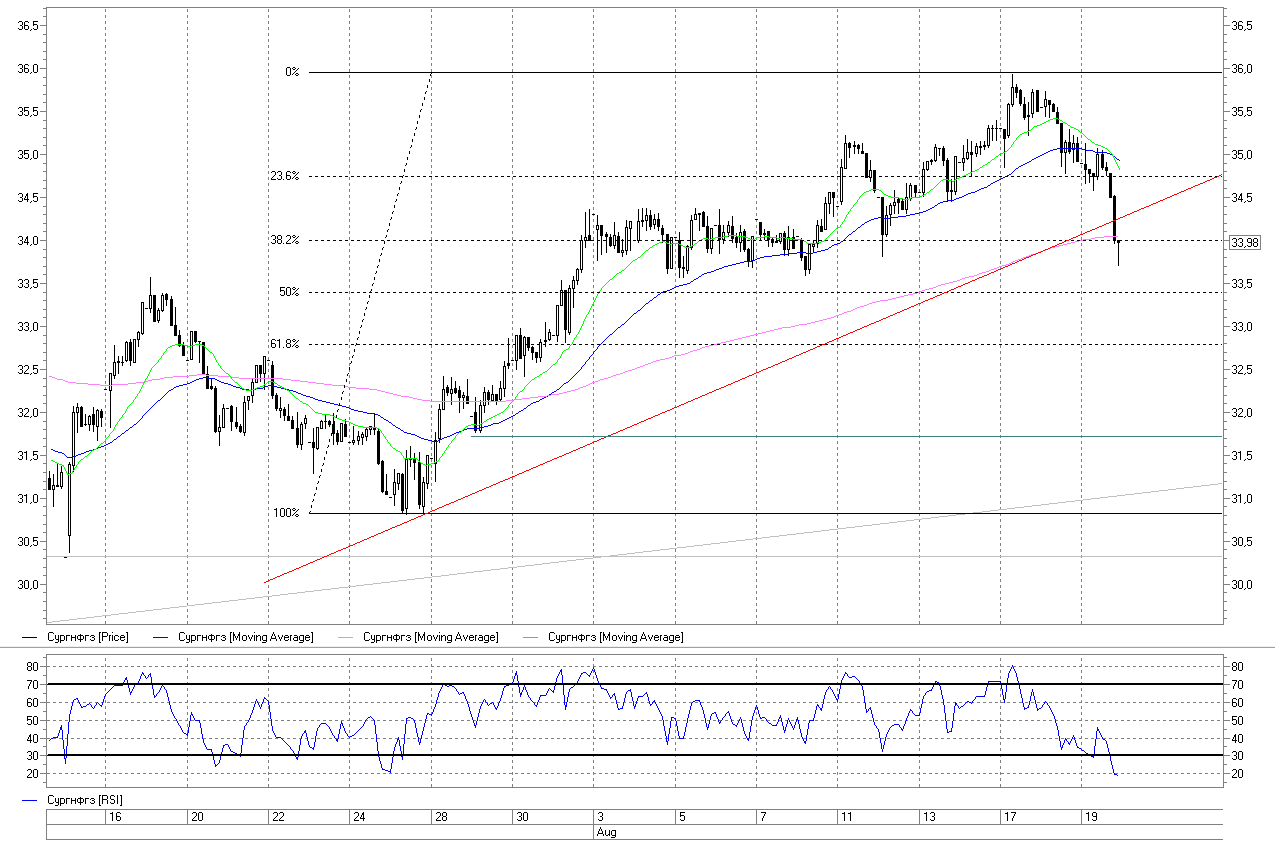Click the lowest point of the RSI line

[1115, 775]
